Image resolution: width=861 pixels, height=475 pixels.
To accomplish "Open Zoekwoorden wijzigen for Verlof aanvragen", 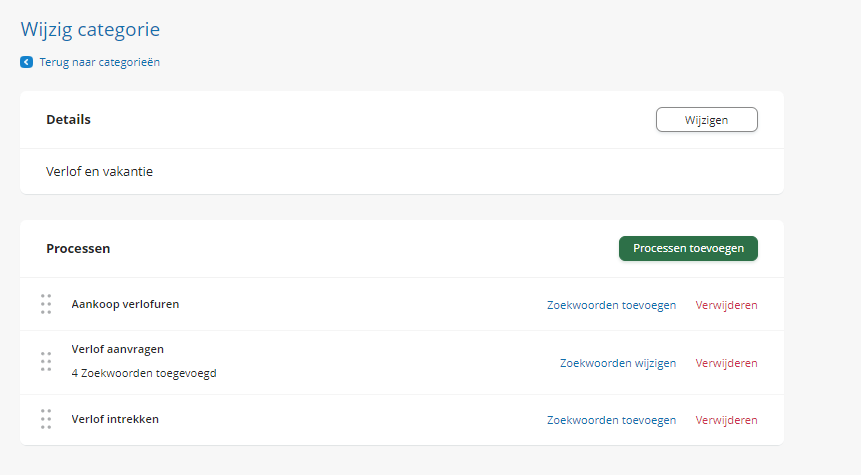I will [618, 363].
